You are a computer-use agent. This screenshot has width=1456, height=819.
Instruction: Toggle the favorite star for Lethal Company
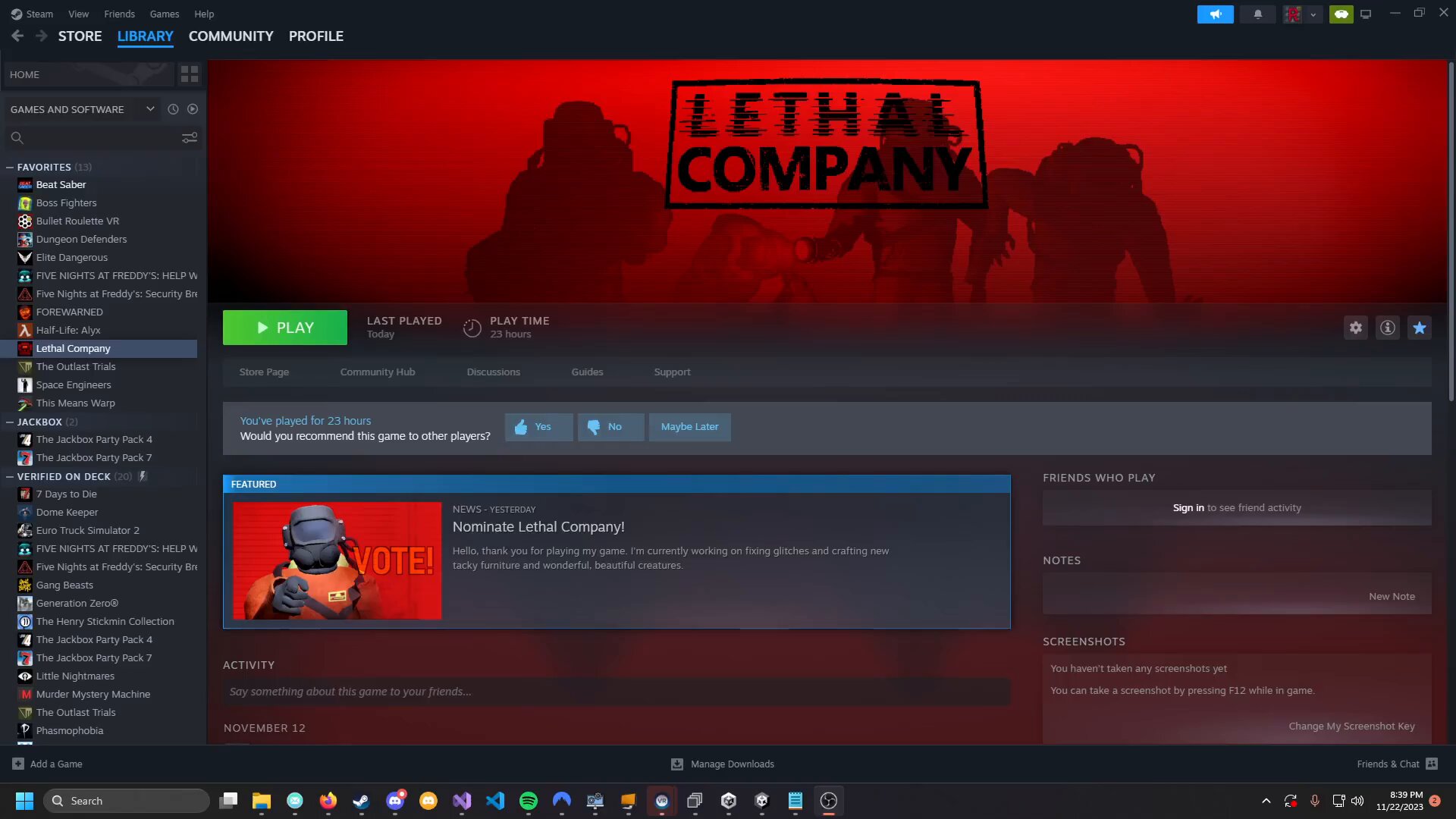[1420, 328]
